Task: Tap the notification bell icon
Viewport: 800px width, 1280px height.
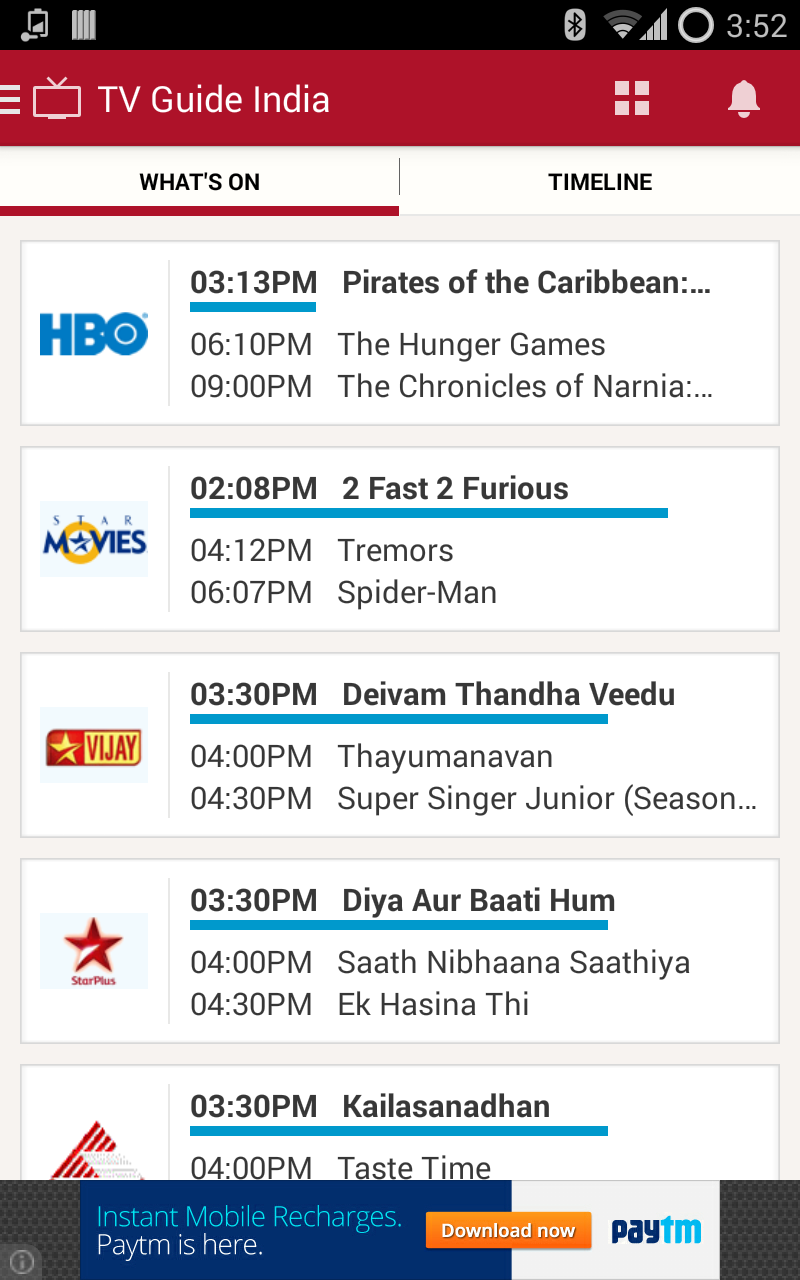Action: pyautogui.click(x=743, y=99)
